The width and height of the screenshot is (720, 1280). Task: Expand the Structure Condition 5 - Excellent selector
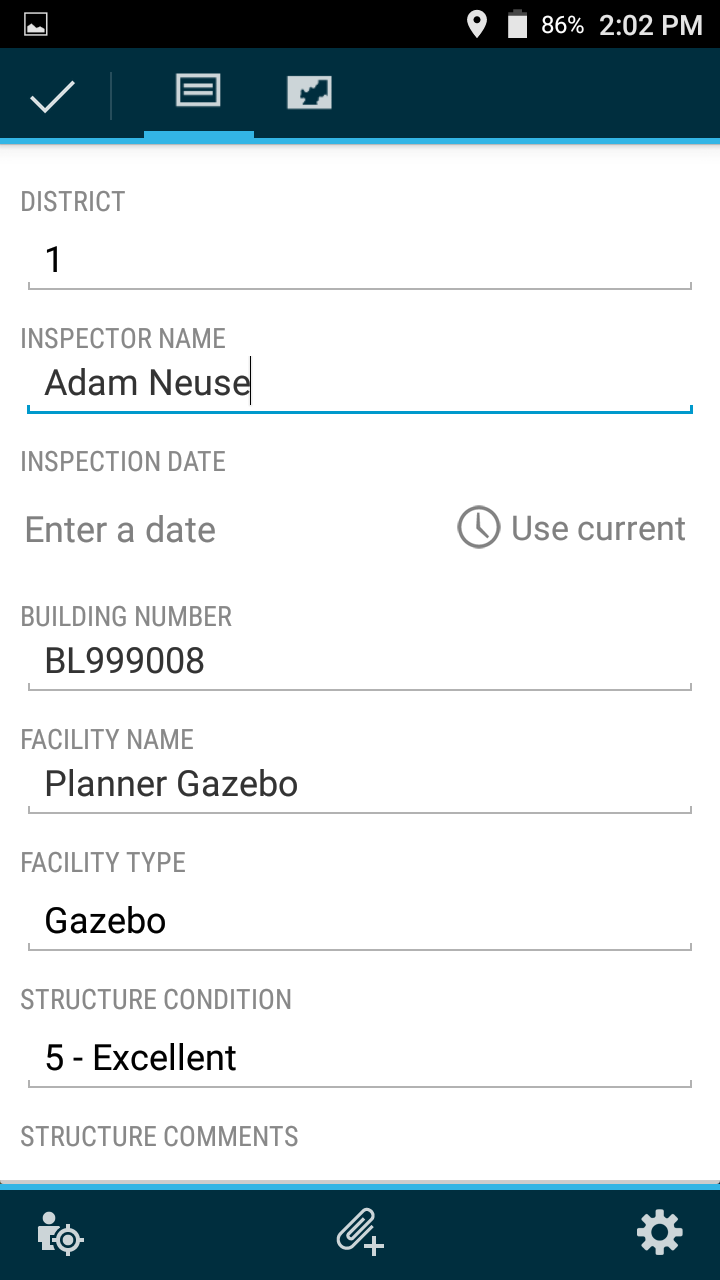360,1059
